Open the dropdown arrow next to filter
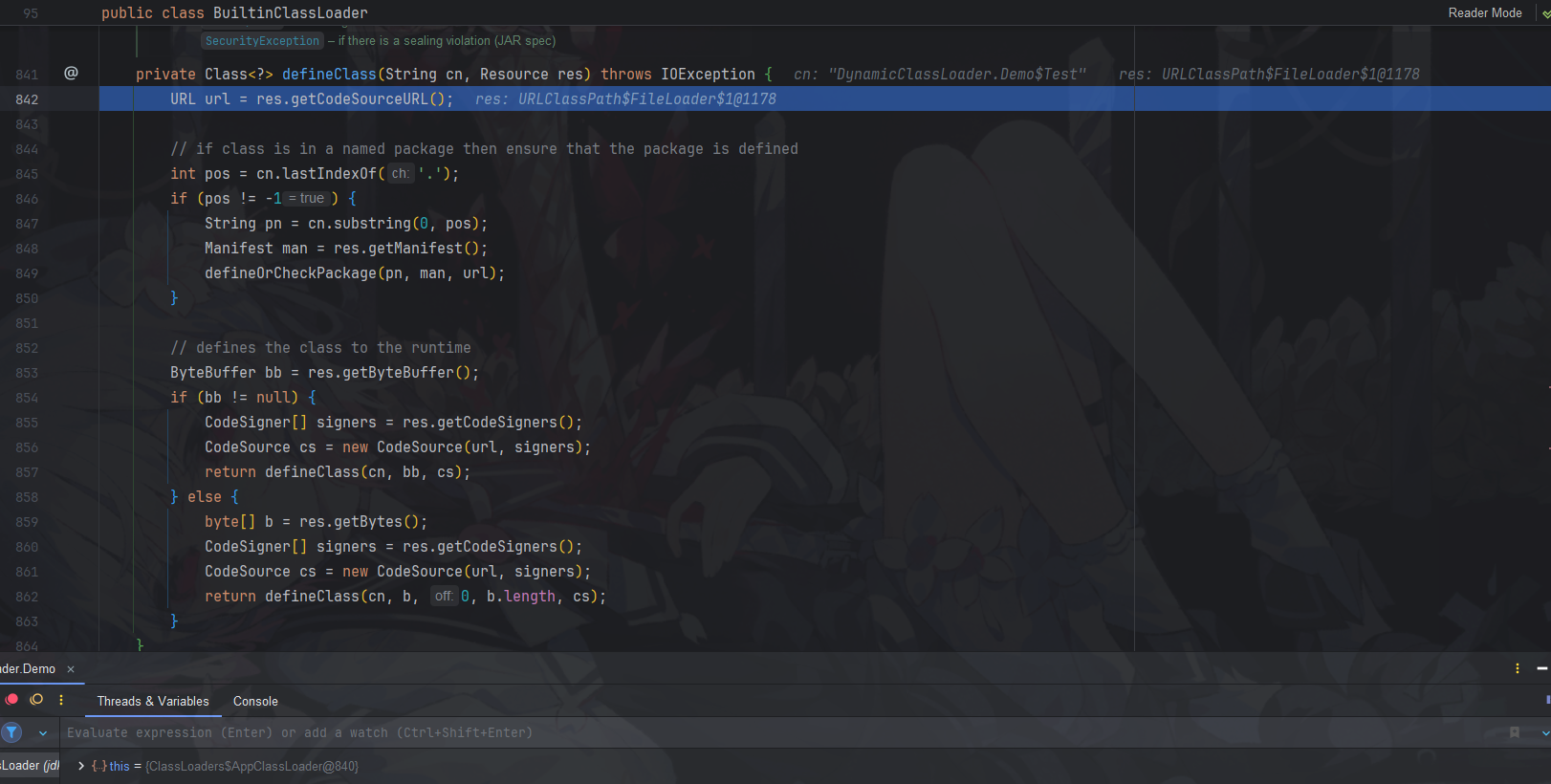This screenshot has height=784, width=1551. [43, 733]
